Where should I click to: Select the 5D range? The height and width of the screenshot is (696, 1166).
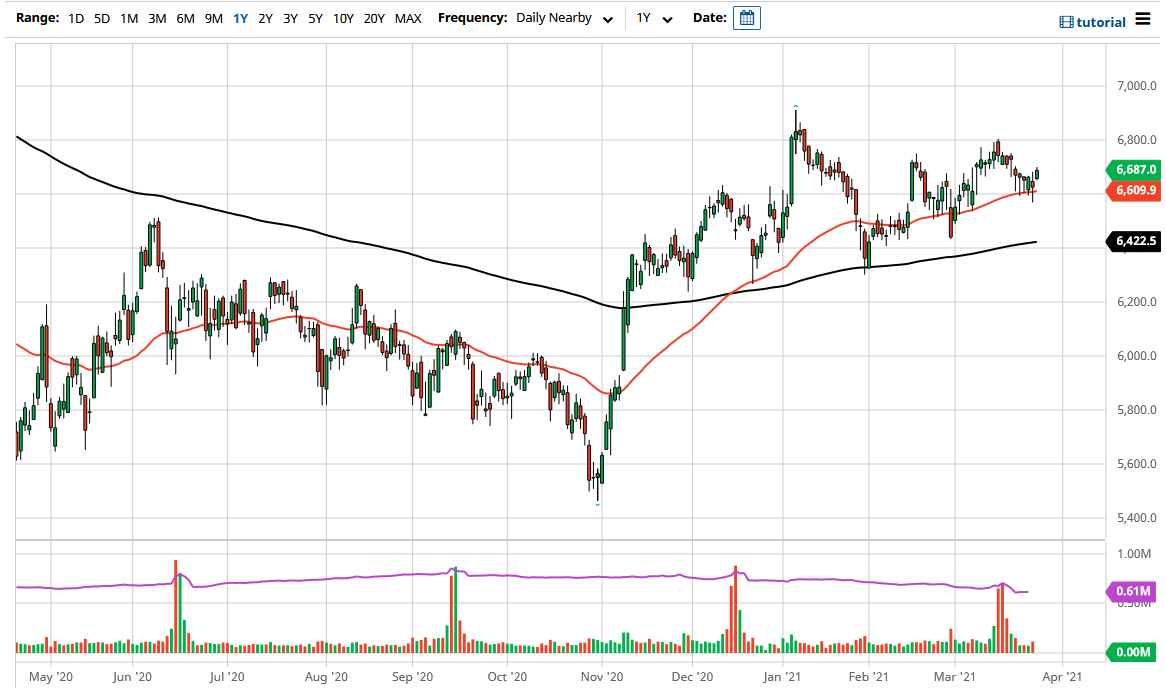[x=100, y=18]
